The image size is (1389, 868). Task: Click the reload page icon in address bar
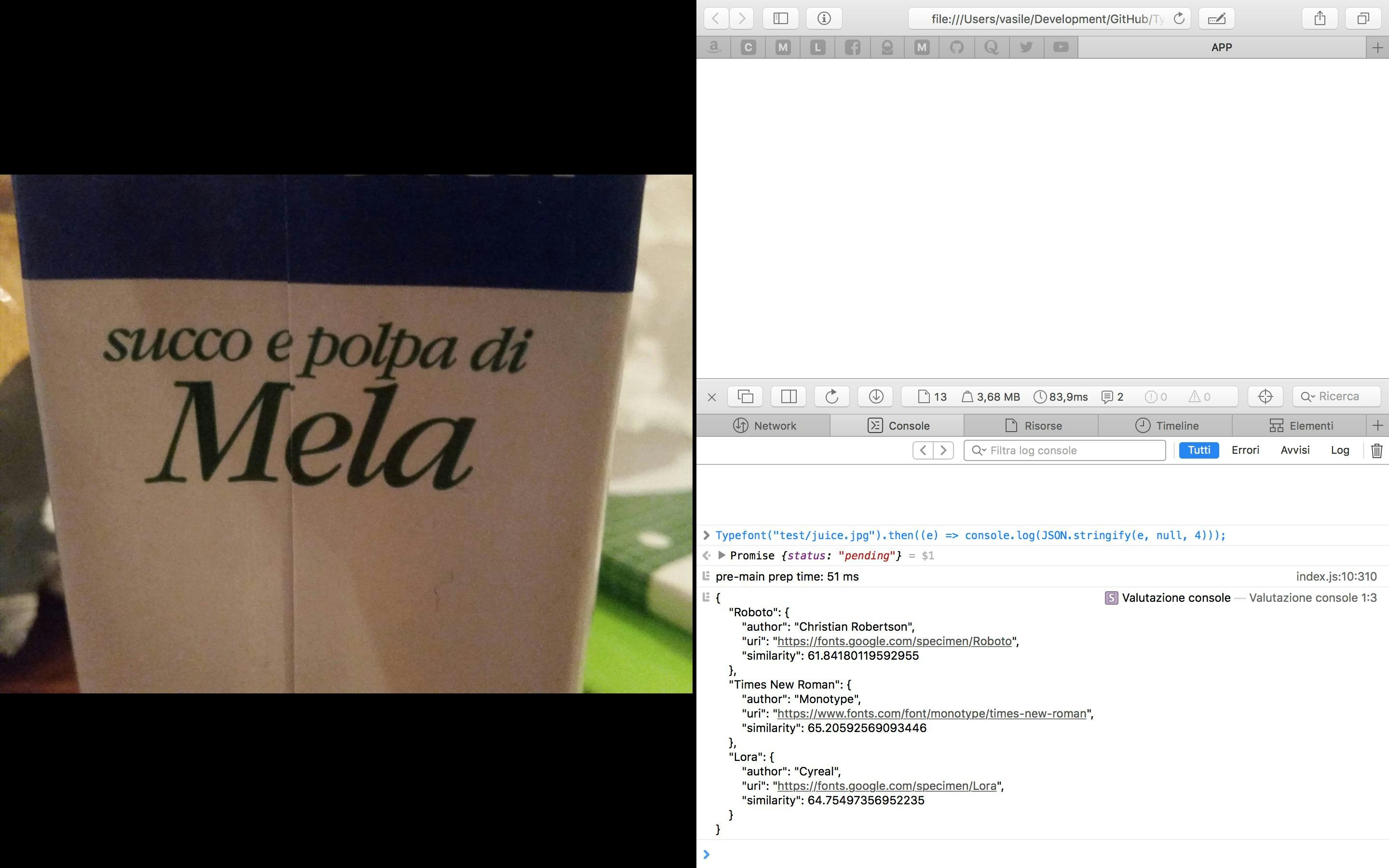pyautogui.click(x=1179, y=18)
